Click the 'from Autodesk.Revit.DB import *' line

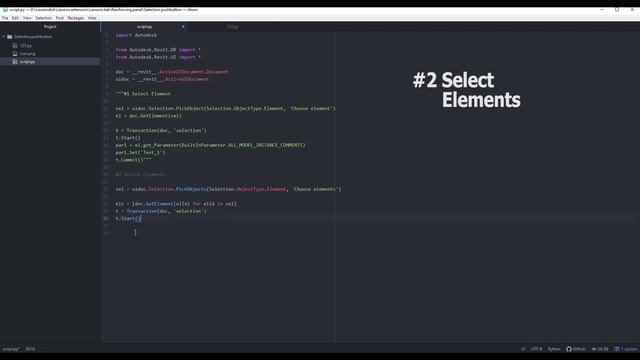coord(158,50)
